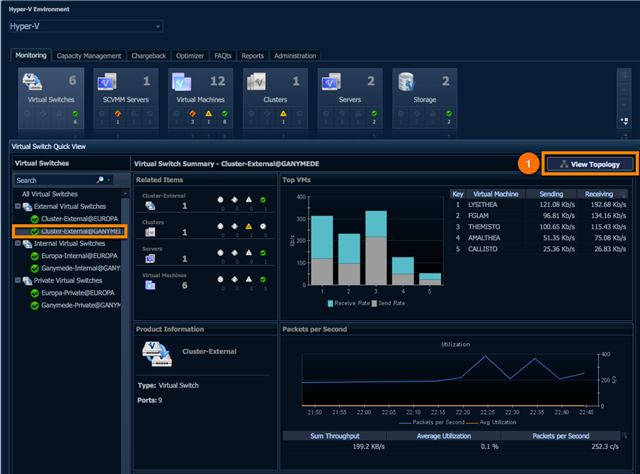Viewport: 640px width, 474px height.
Task: Click LYSITHEA in the Top VMs table
Action: (482, 205)
